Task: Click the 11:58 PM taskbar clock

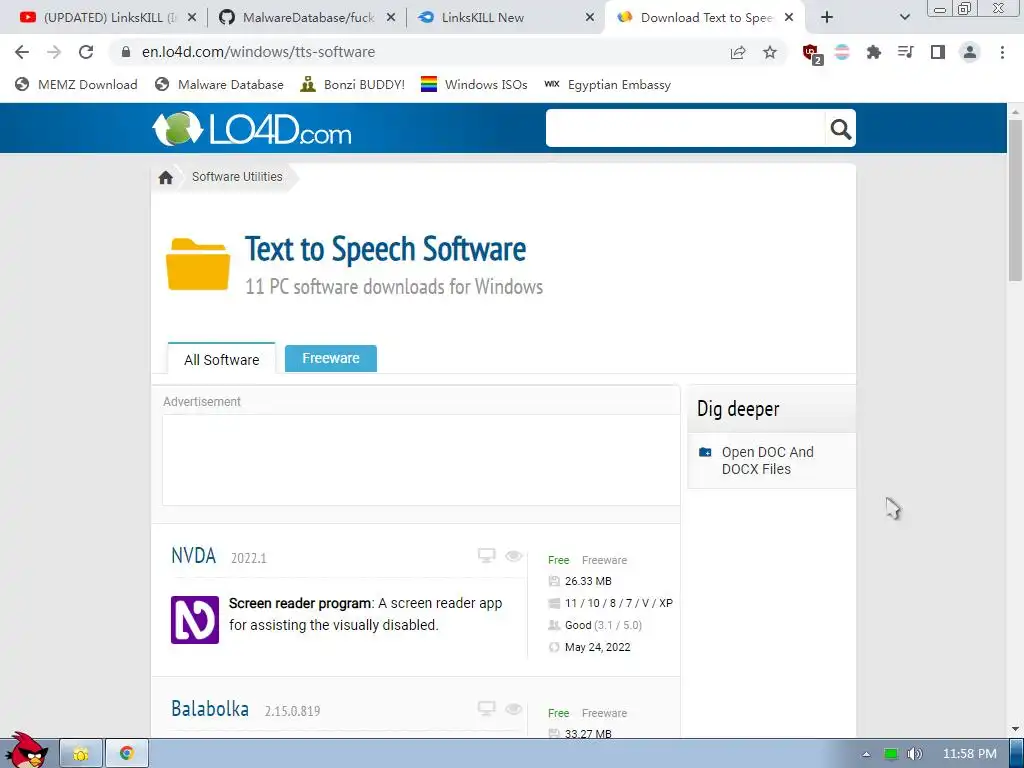Action: pyautogui.click(x=969, y=754)
